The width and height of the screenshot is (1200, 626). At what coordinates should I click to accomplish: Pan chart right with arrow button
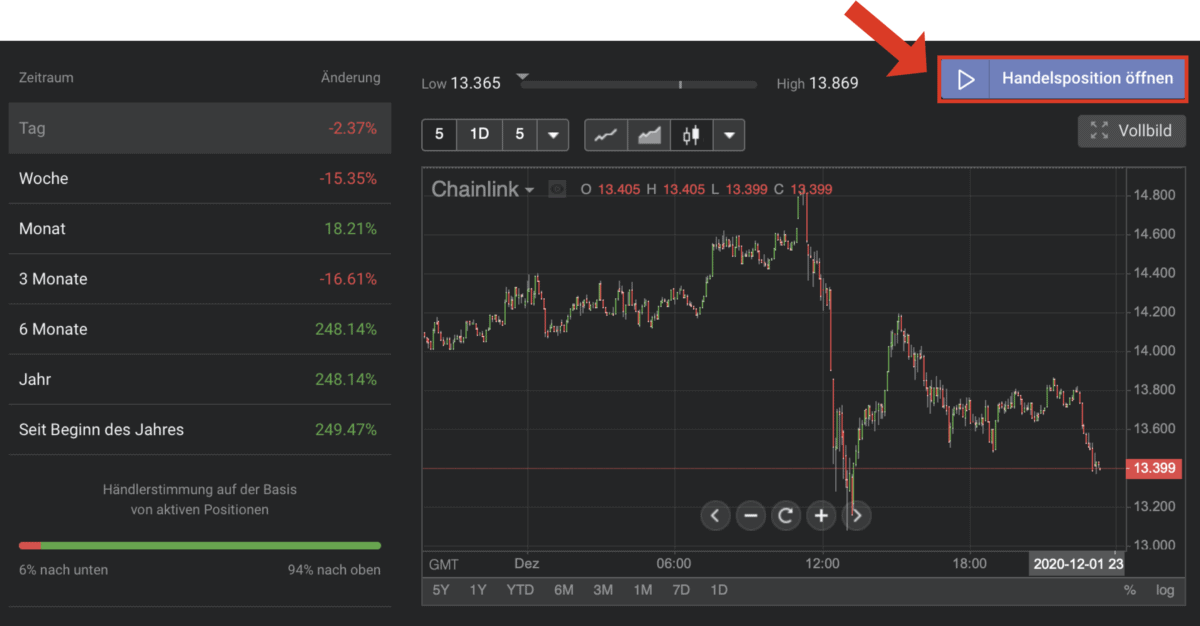[x=857, y=516]
